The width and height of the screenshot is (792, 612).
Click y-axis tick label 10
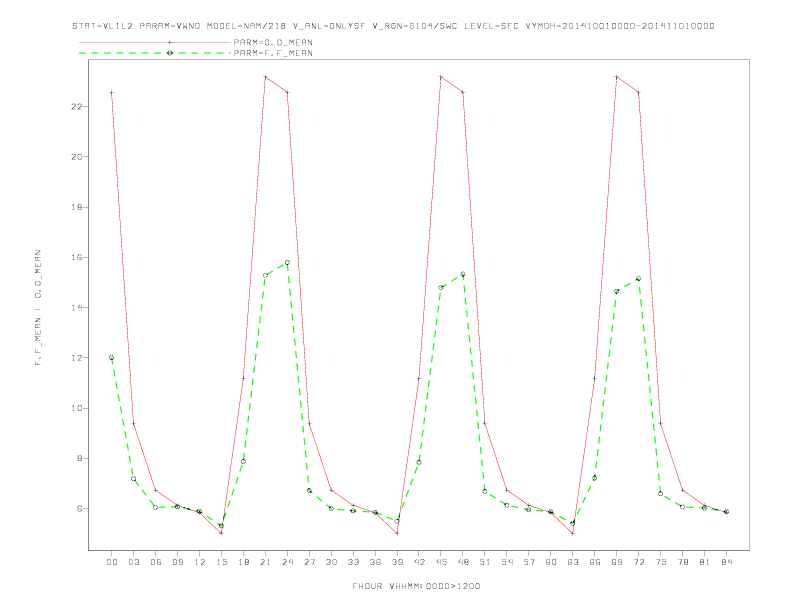(x=77, y=408)
